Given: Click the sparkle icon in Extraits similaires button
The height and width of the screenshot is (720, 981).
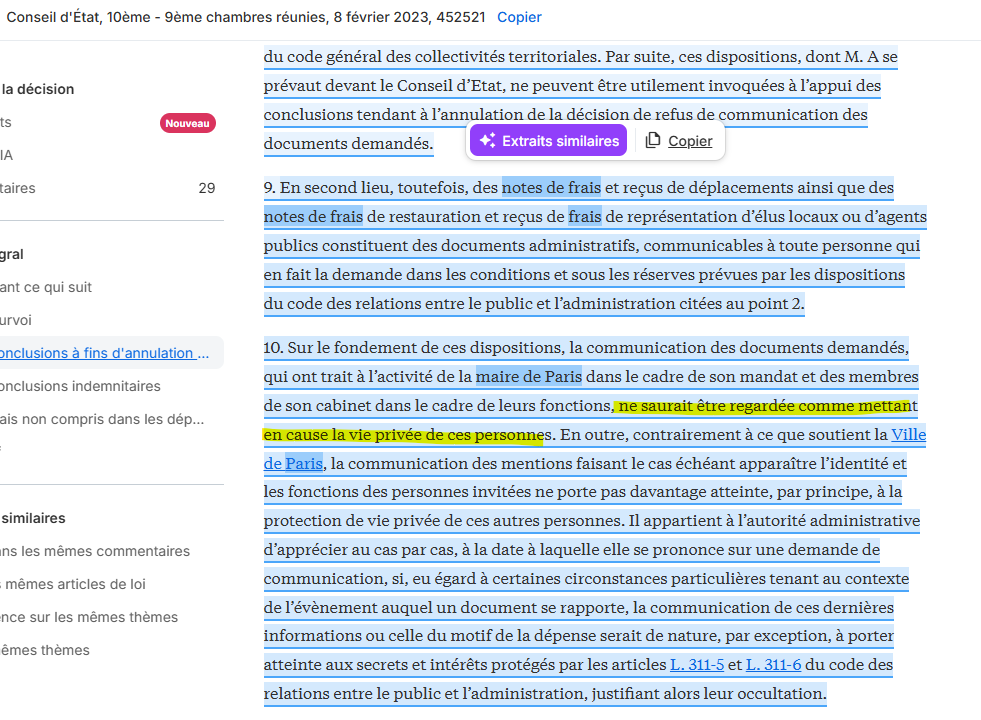Looking at the screenshot, I should point(487,141).
